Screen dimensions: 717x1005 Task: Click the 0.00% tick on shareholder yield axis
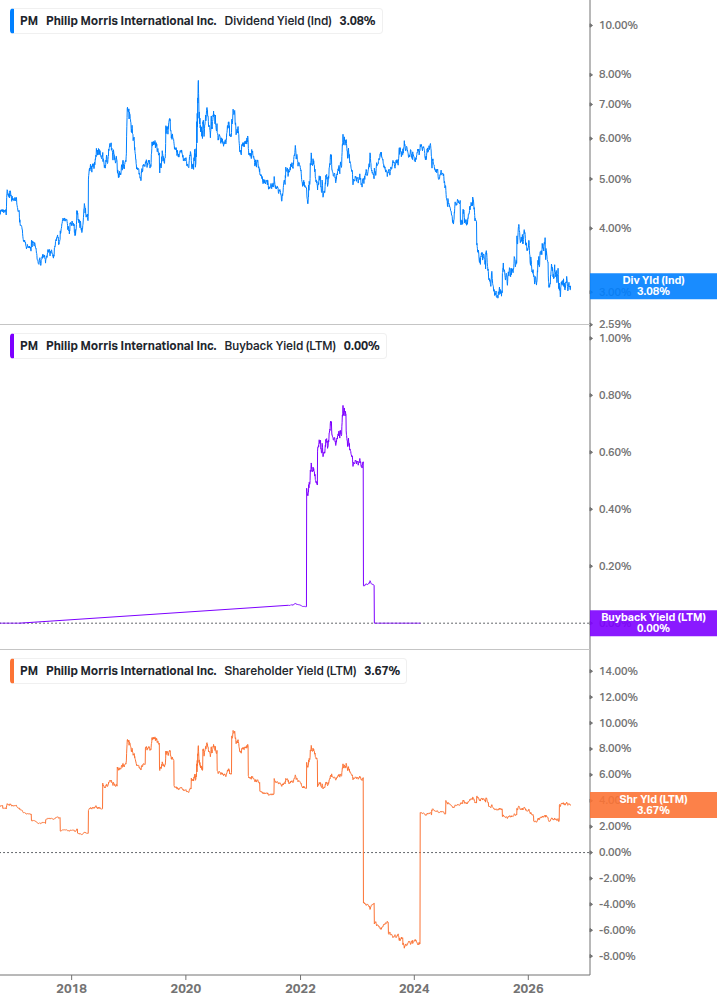coord(615,852)
